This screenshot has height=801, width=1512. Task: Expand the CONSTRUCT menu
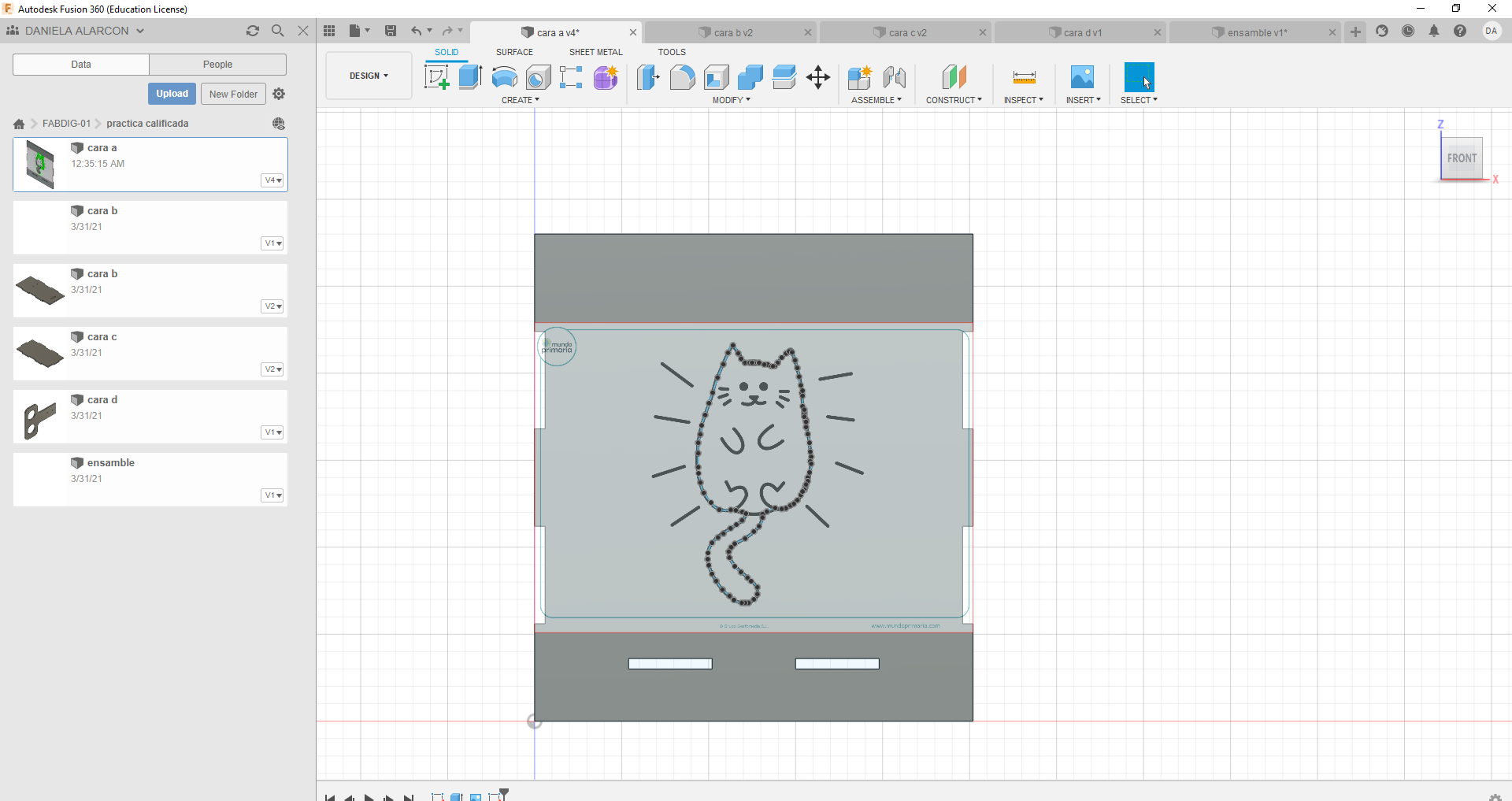954,100
